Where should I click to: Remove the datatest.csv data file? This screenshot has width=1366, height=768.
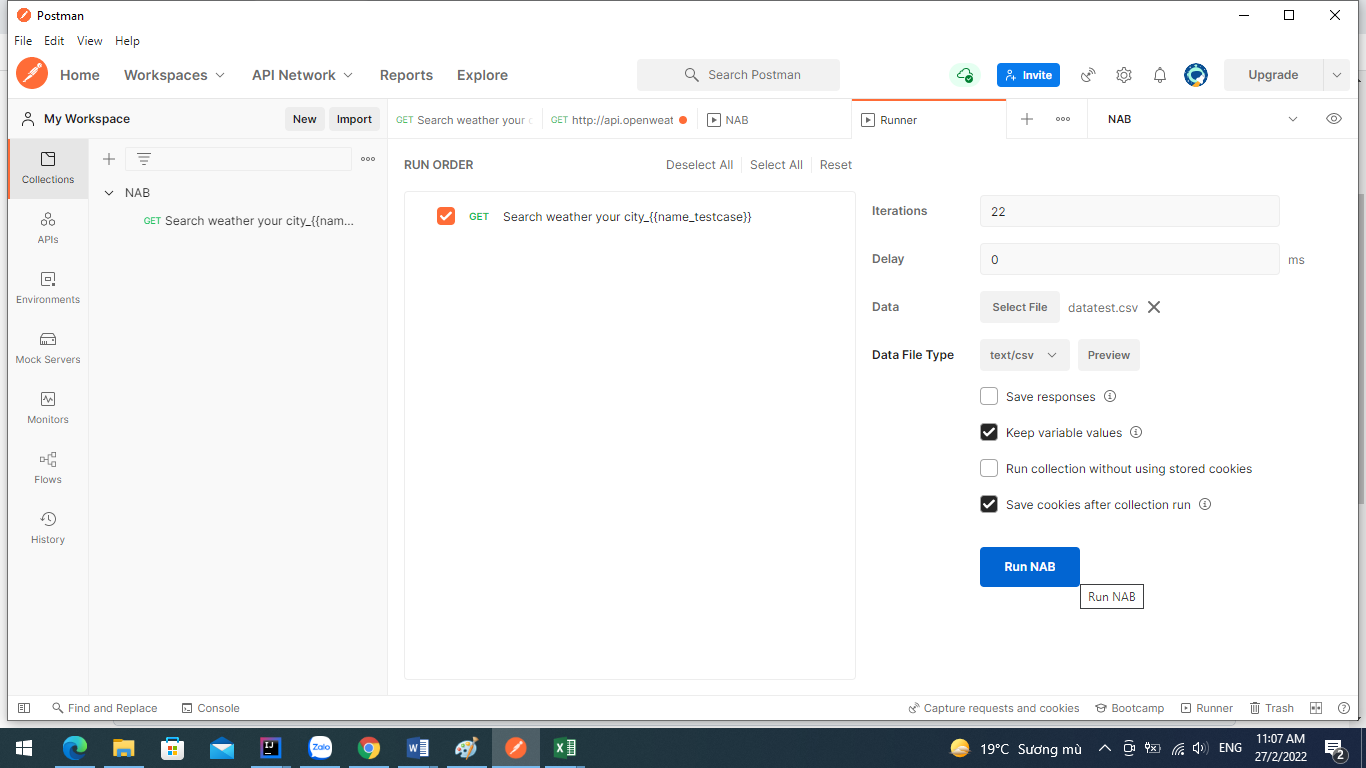pyautogui.click(x=1154, y=307)
